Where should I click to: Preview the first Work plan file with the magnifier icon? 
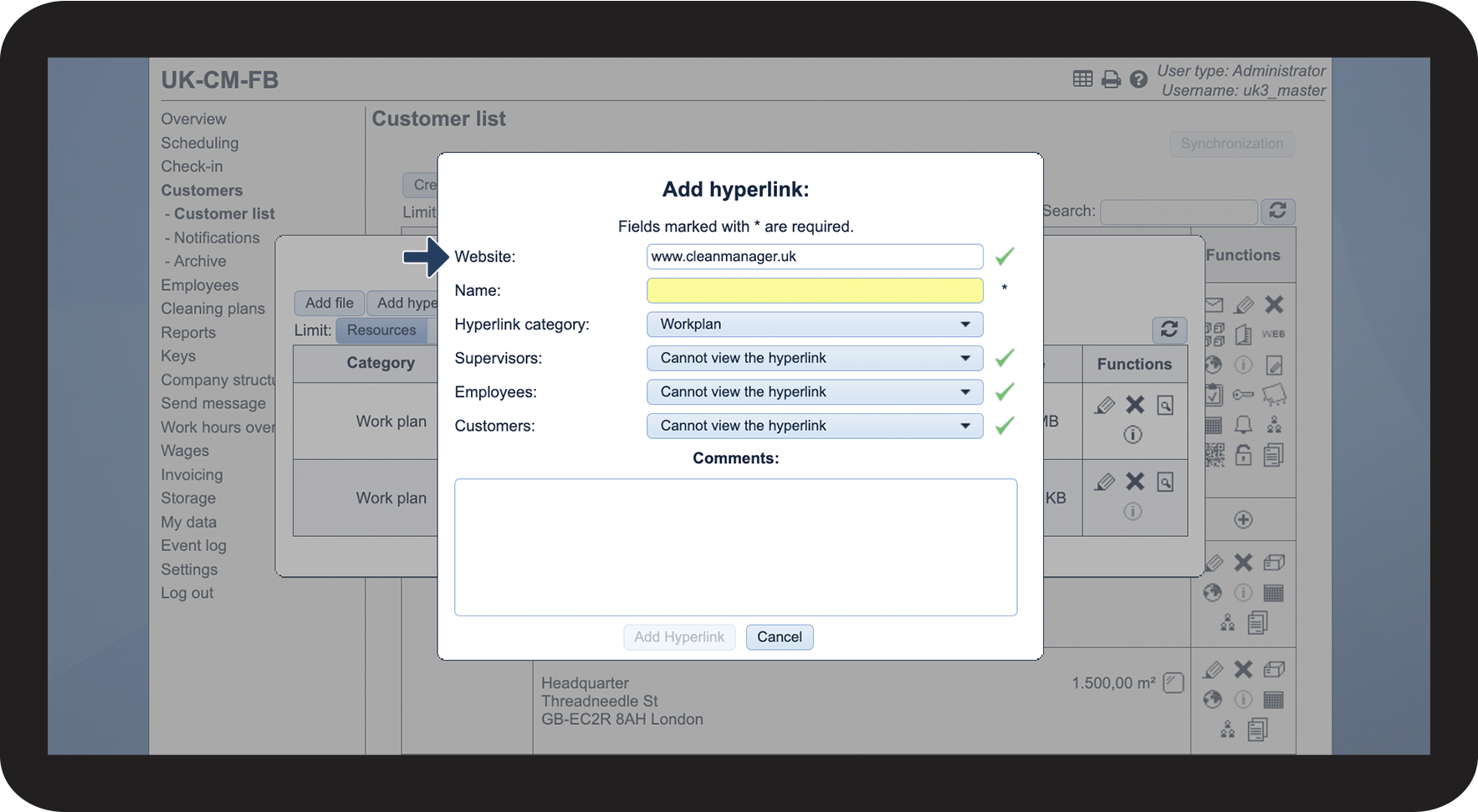coord(1165,406)
